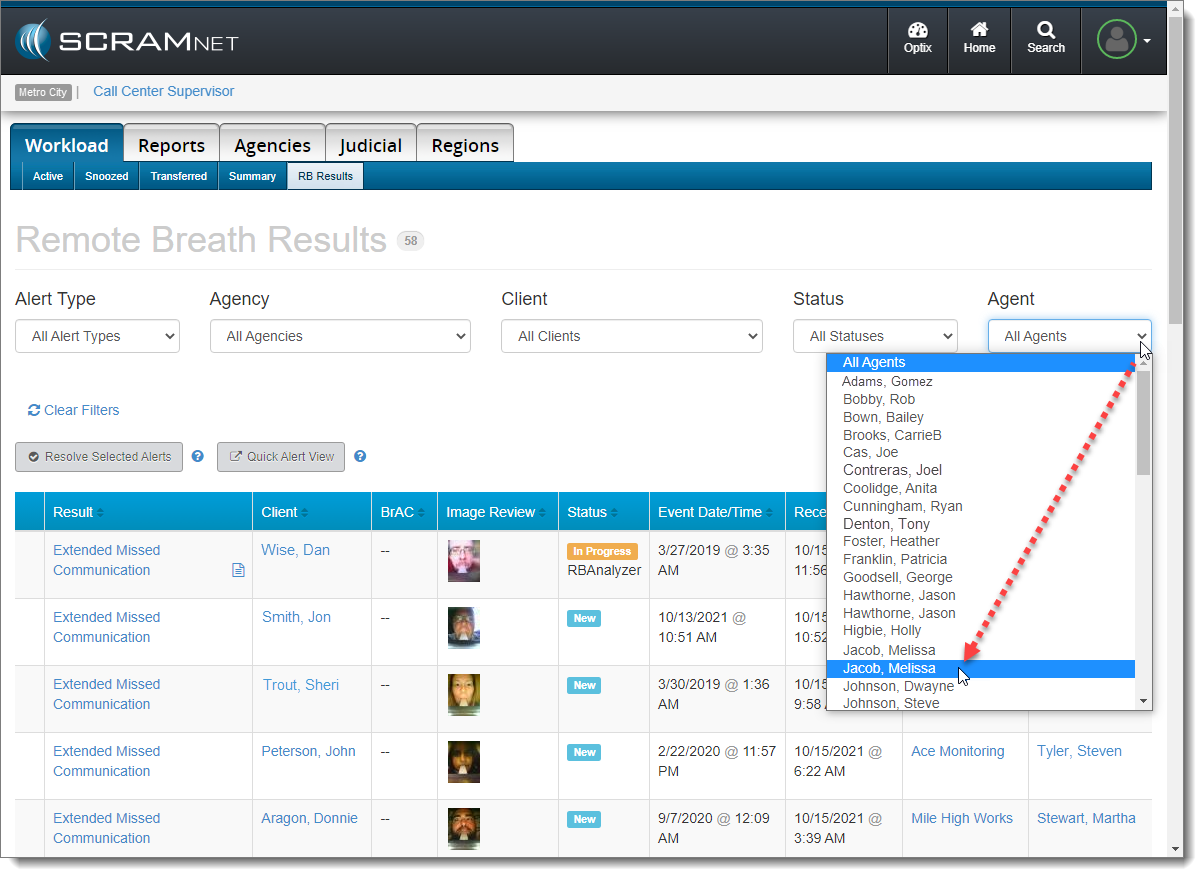Open the Snoozed sub-tab
The image size is (1204, 878).
(x=106, y=176)
